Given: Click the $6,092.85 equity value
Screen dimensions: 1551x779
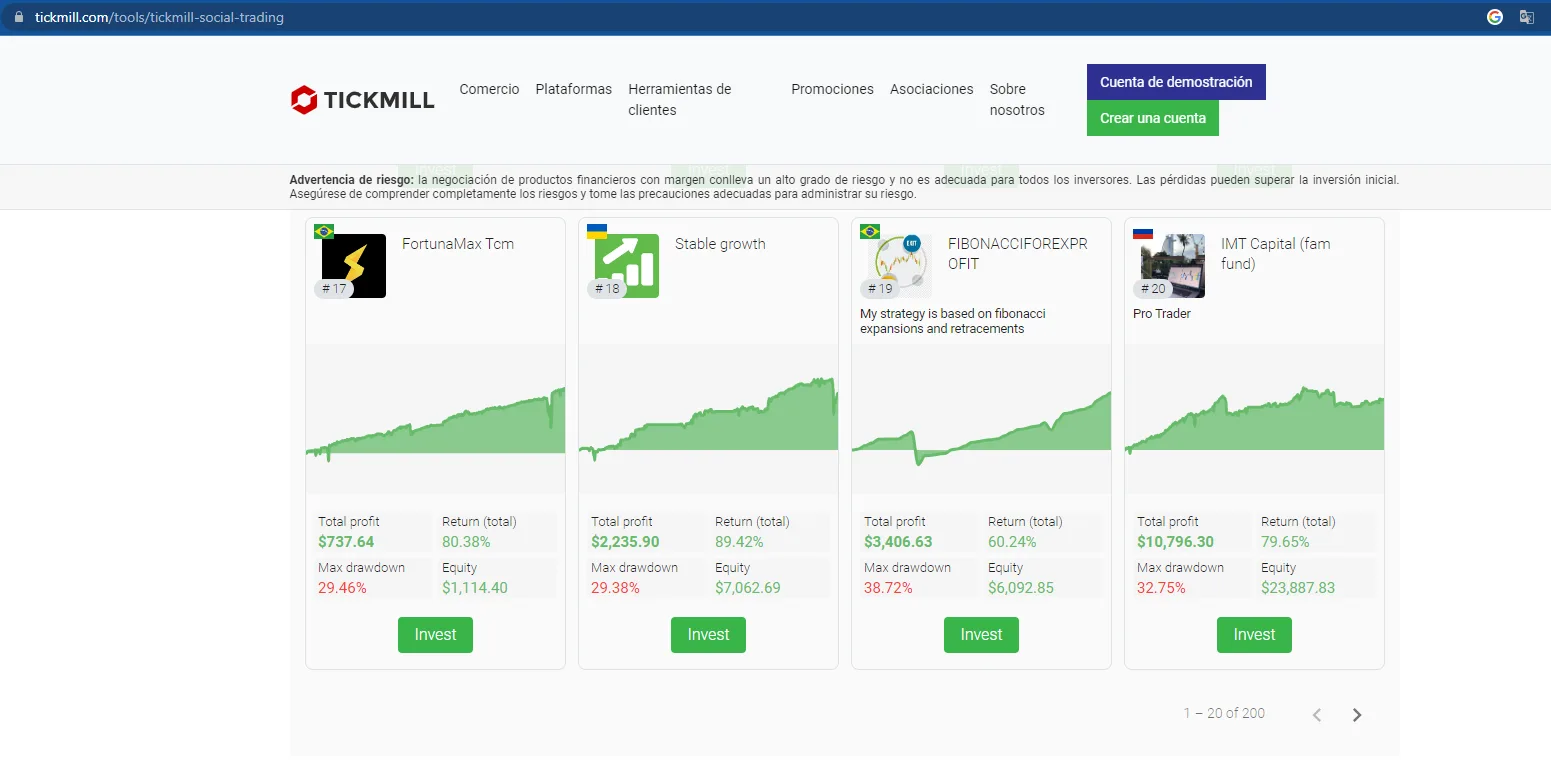Looking at the screenshot, I should pos(1021,588).
